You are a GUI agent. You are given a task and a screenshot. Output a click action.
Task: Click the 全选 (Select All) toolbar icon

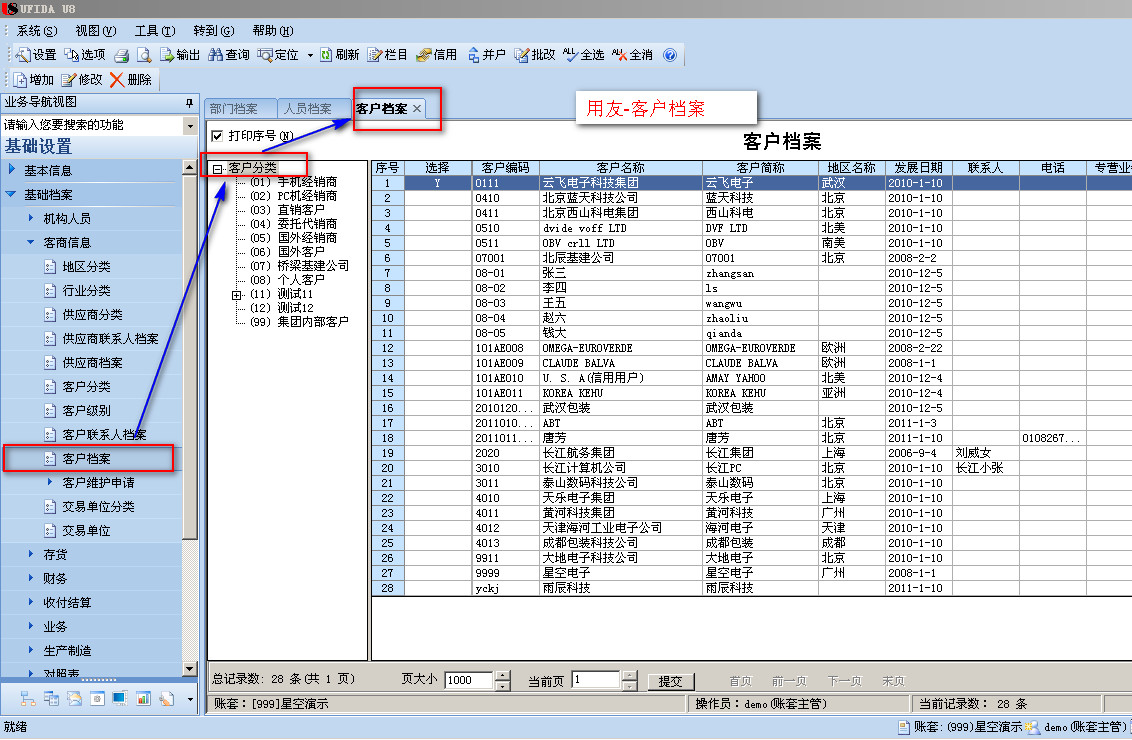(570, 55)
